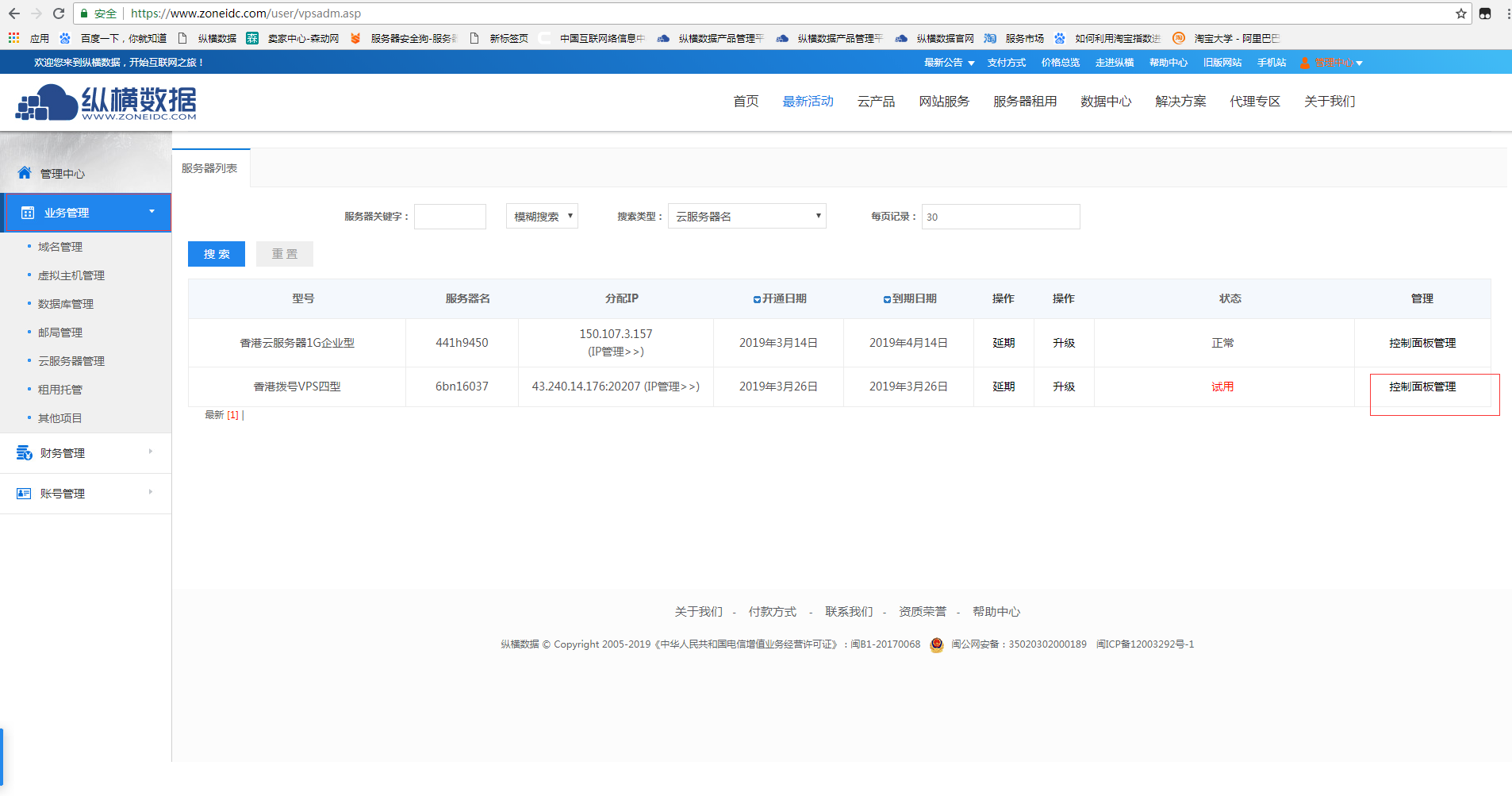This screenshot has width=1512, height=796.
Task: Open the 百度一下 bookmark
Action: [113, 38]
